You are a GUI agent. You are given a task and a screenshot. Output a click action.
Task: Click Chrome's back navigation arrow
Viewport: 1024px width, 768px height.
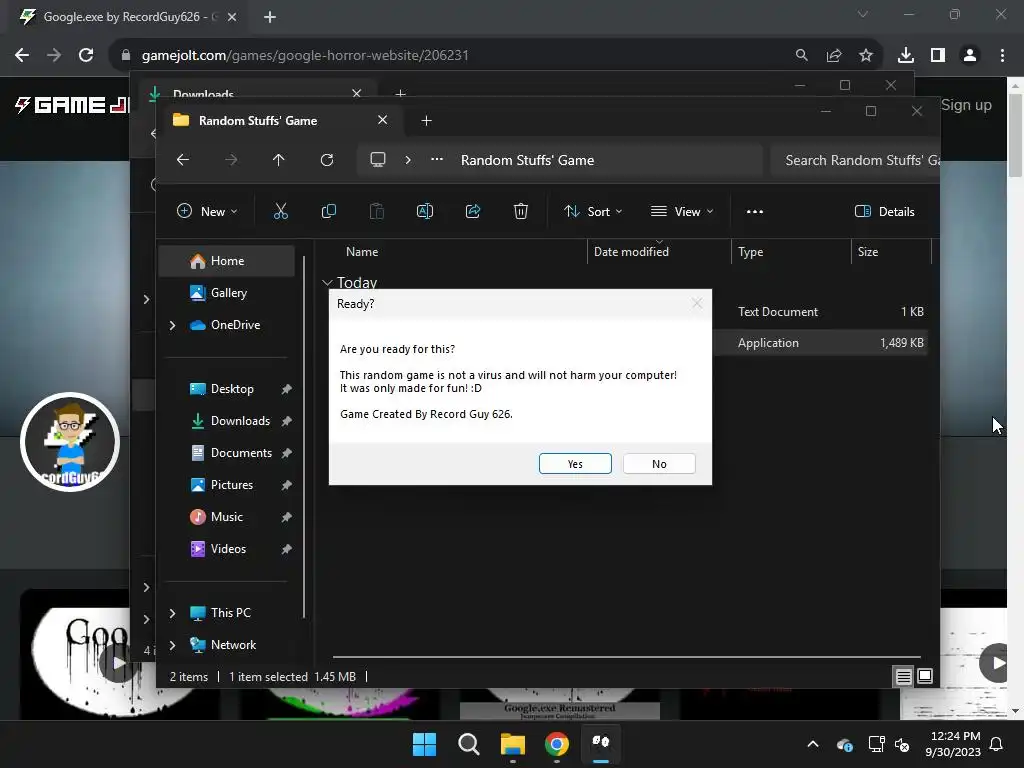22,55
